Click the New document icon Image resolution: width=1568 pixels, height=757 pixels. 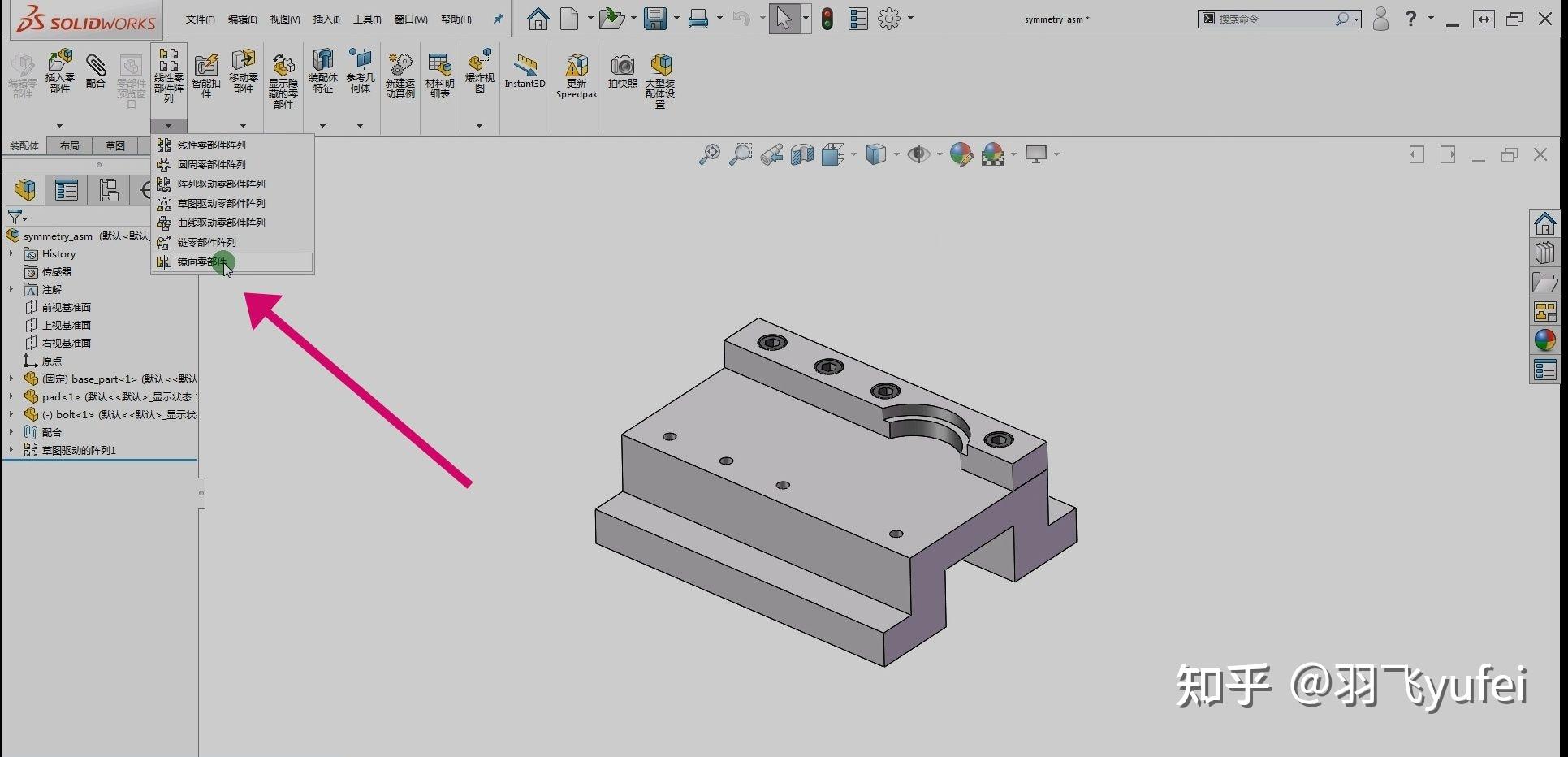point(570,19)
